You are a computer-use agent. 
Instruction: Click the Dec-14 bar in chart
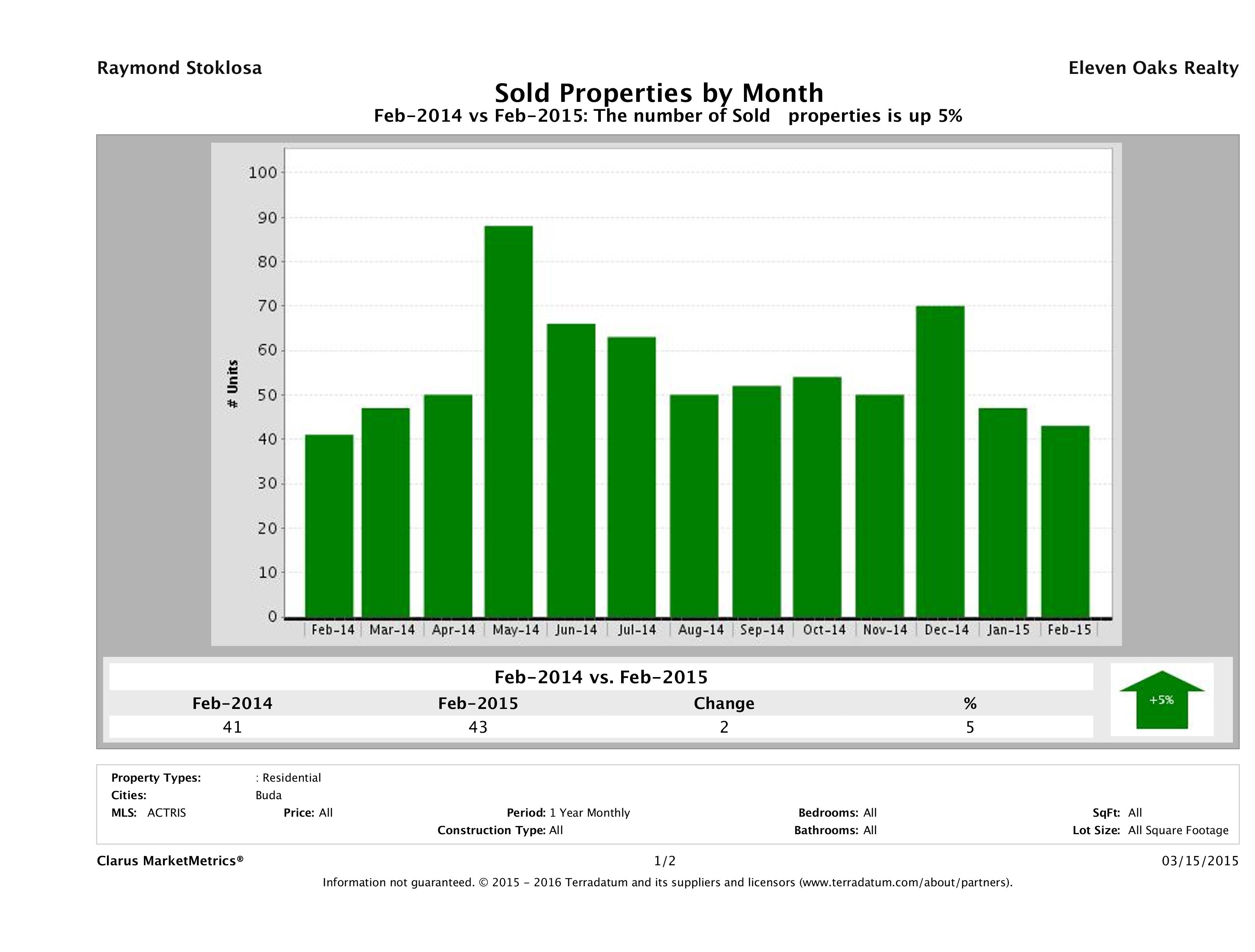940,461
